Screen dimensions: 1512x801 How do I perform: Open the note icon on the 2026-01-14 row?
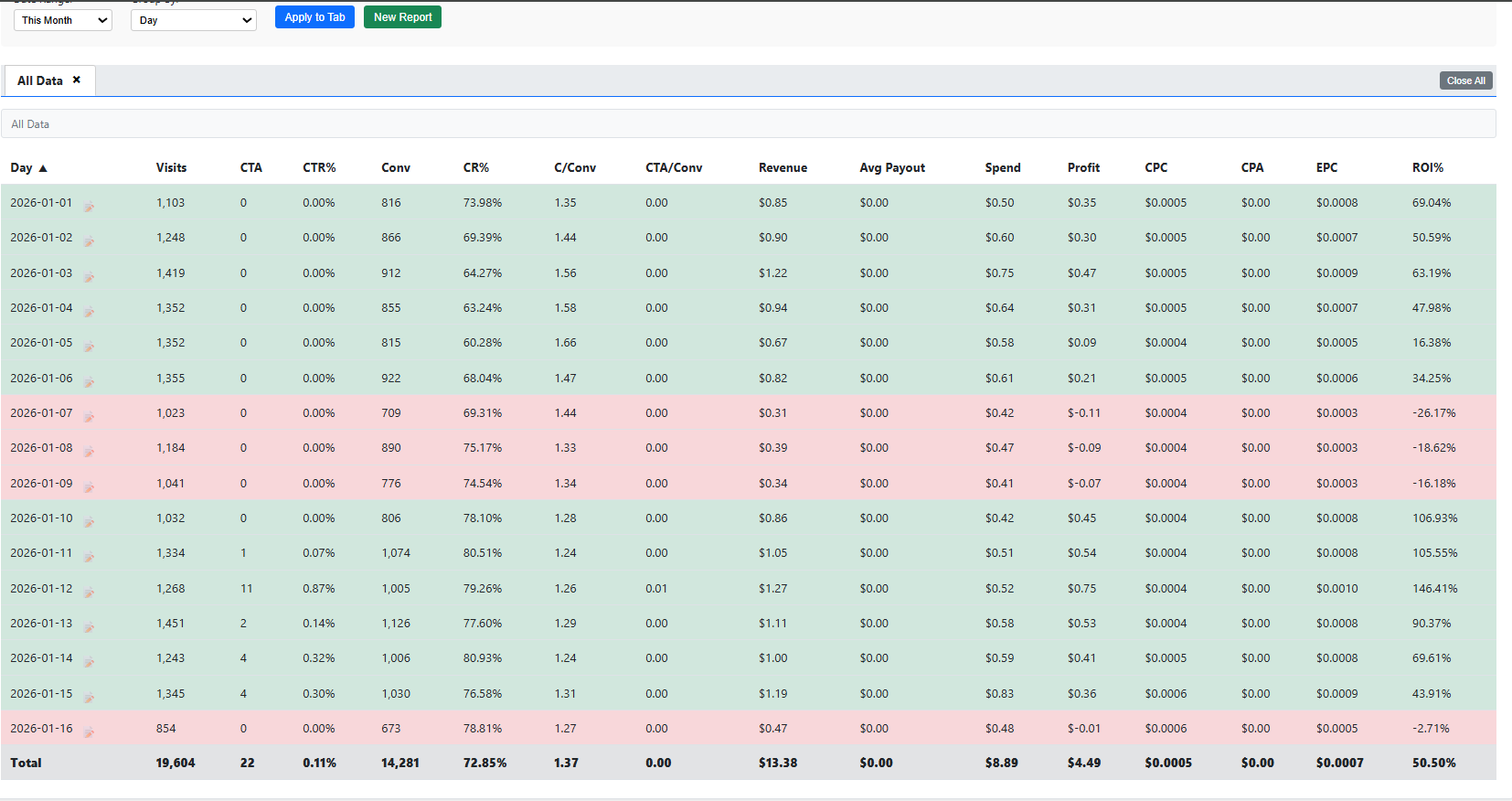(89, 662)
